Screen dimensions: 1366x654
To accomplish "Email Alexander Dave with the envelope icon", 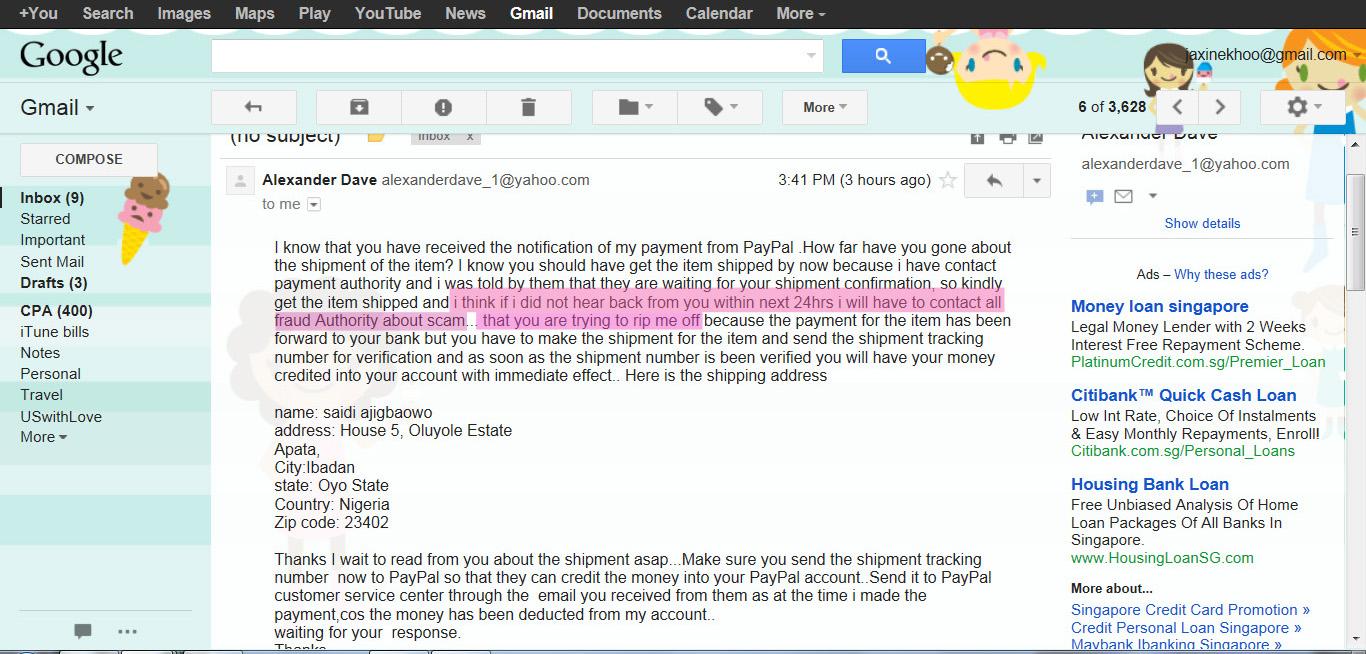I will (1123, 196).
